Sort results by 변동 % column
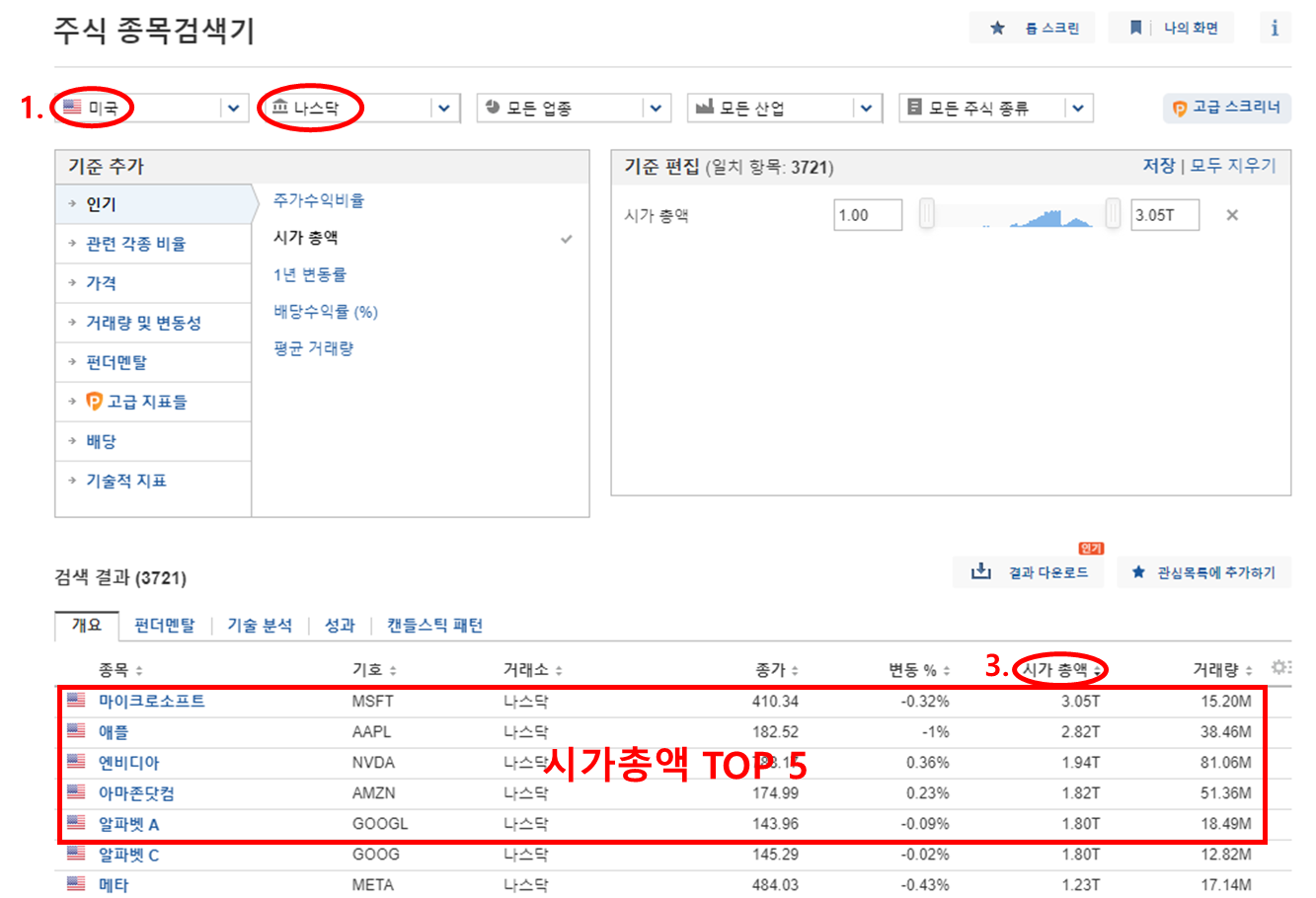1316x898 pixels. (919, 670)
